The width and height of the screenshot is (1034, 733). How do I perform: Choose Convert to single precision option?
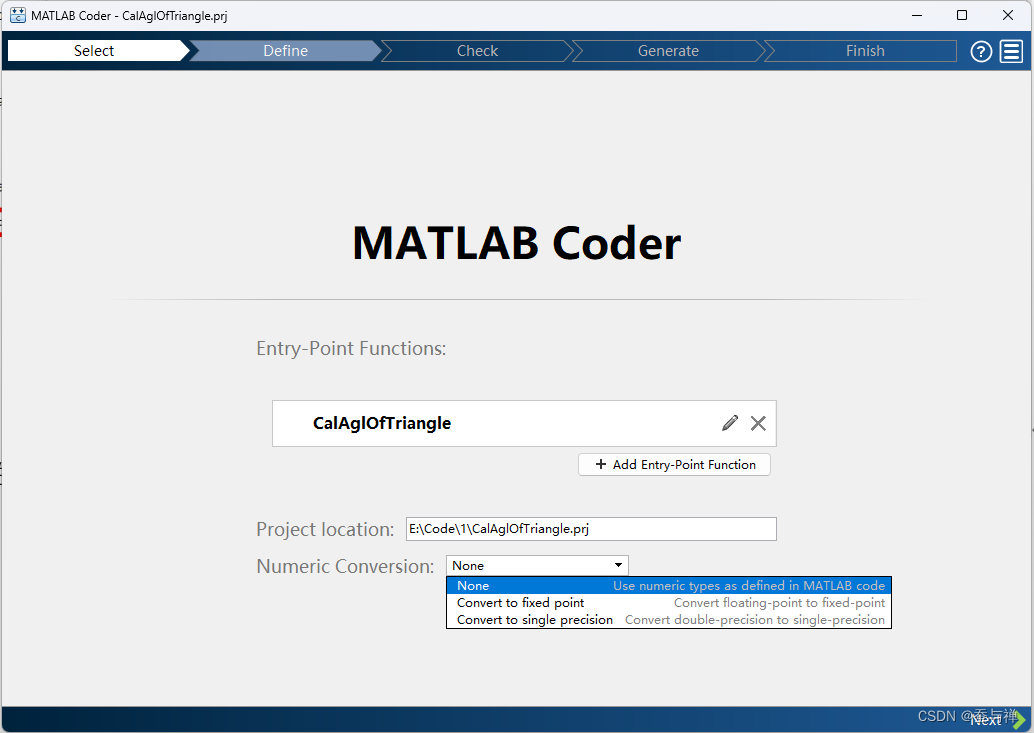[x=669, y=620]
